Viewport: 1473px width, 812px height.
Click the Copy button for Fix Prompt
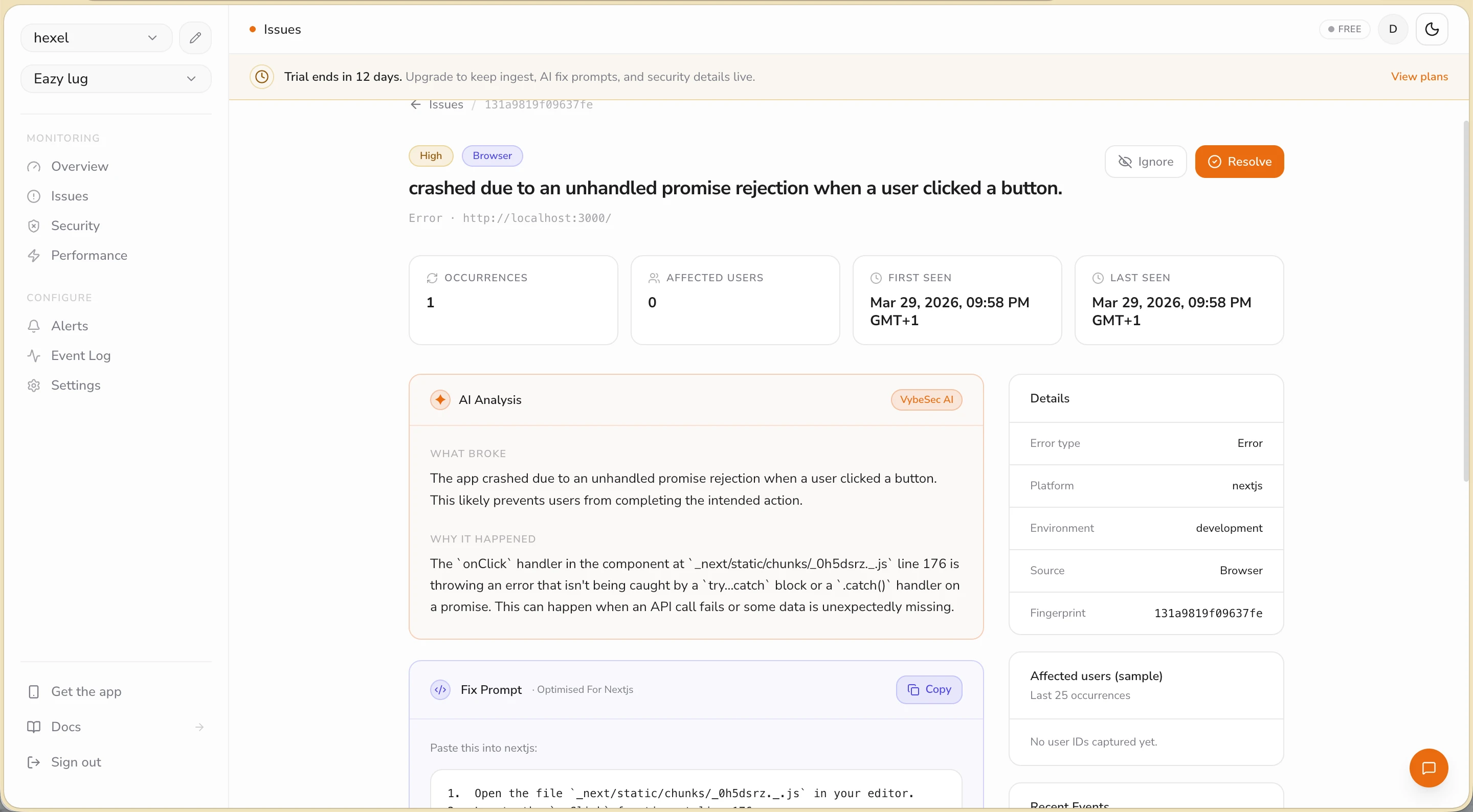(929, 689)
